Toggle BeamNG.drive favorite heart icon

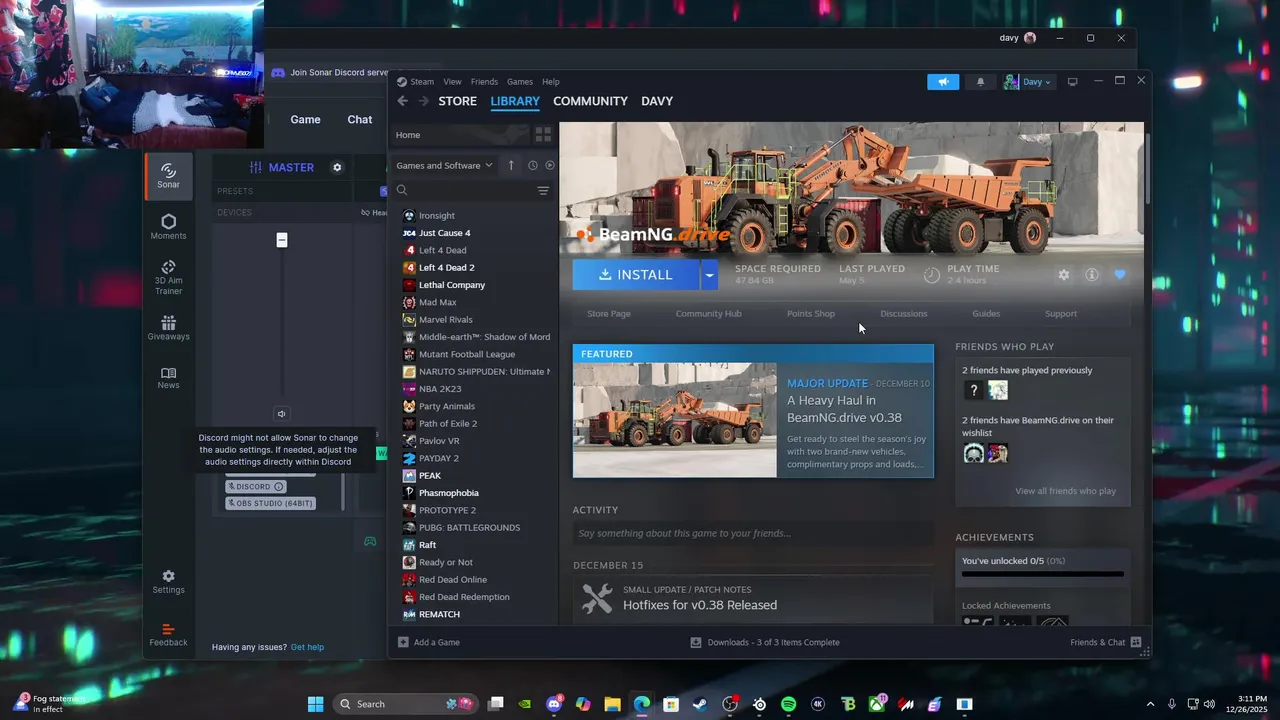[x=1120, y=275]
